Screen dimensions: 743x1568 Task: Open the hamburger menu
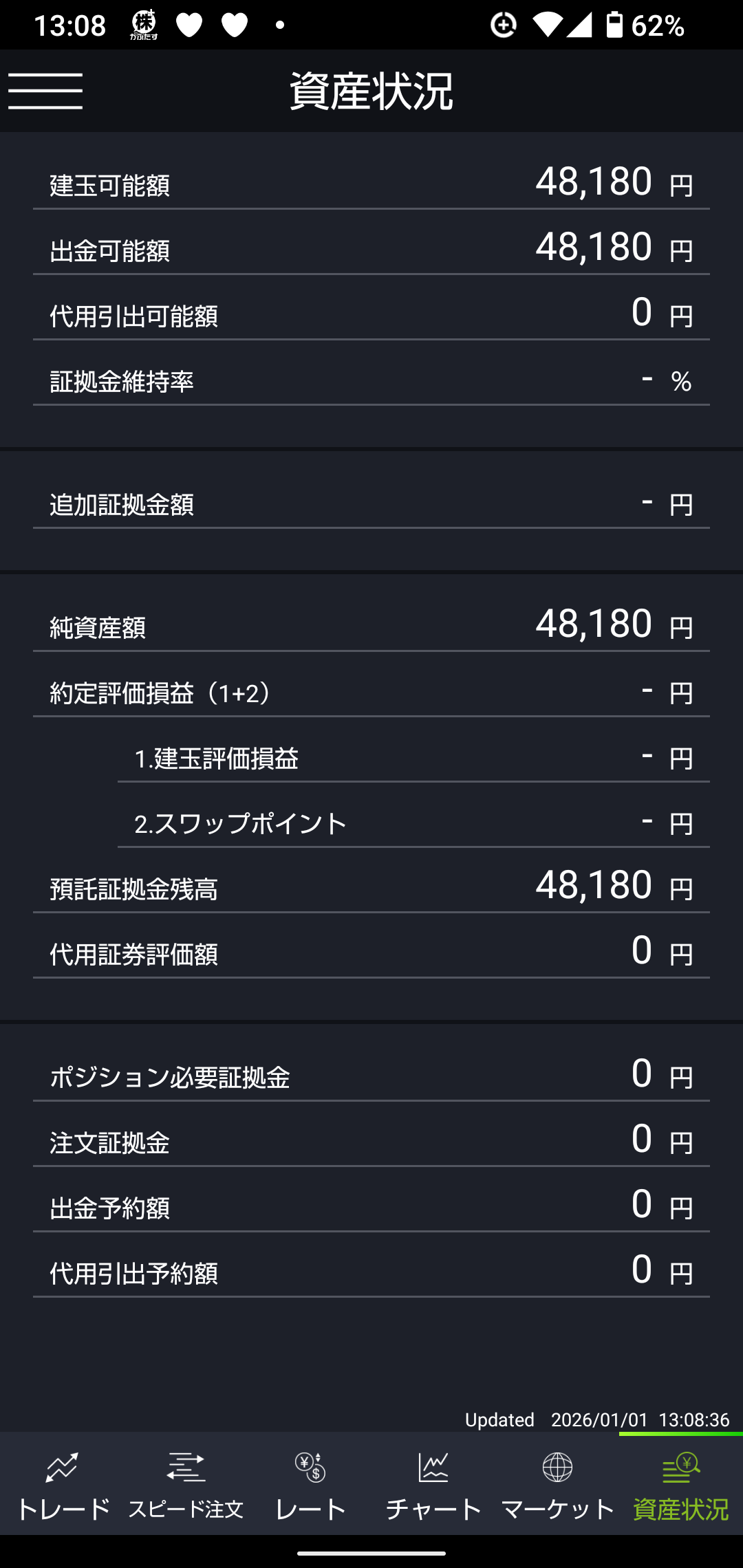[45, 91]
